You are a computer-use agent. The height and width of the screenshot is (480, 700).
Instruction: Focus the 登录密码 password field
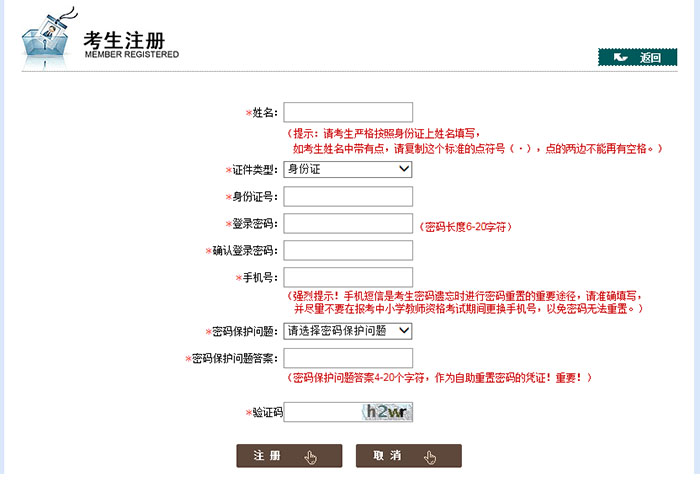click(x=348, y=223)
